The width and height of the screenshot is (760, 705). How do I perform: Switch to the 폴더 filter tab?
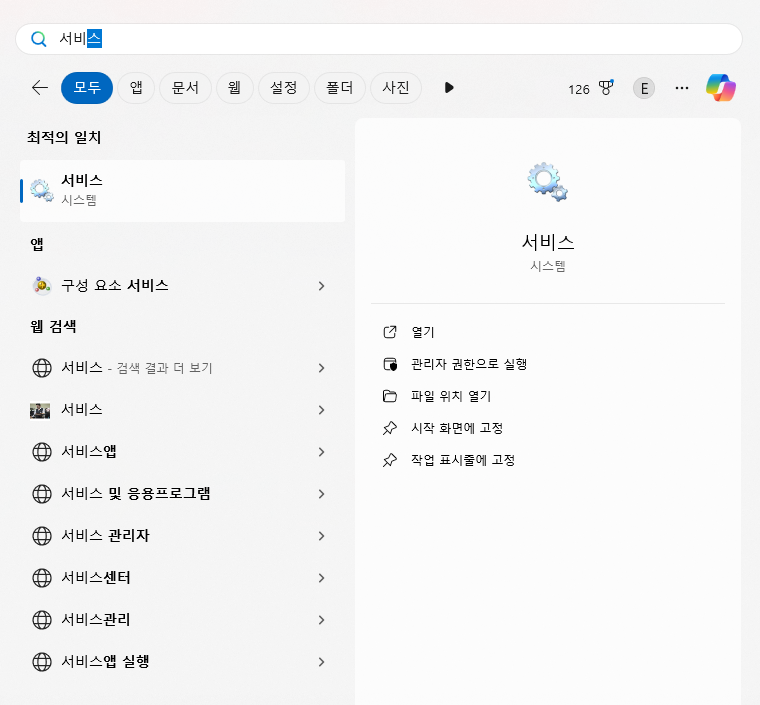tap(340, 88)
